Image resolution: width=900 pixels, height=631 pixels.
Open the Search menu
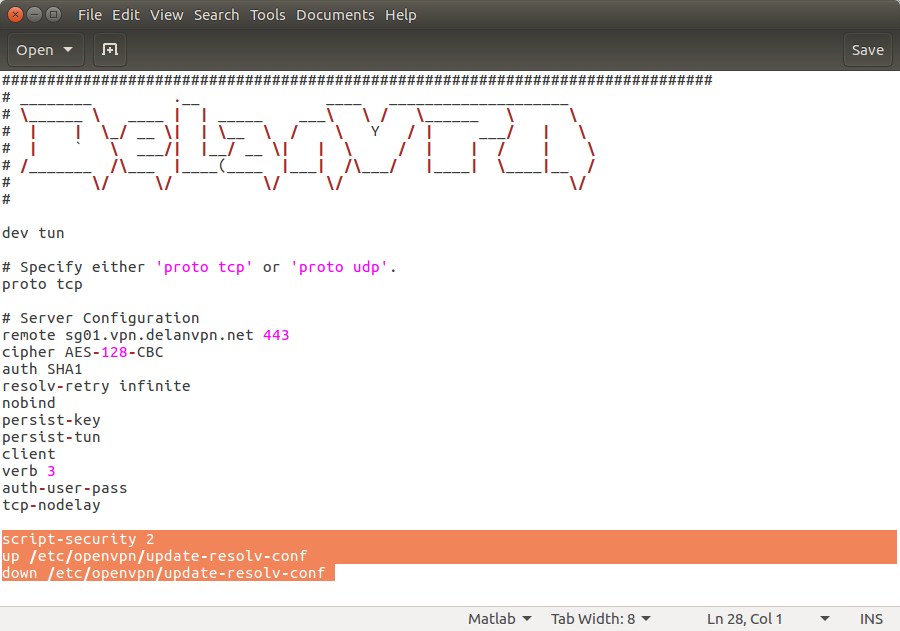pyautogui.click(x=216, y=15)
